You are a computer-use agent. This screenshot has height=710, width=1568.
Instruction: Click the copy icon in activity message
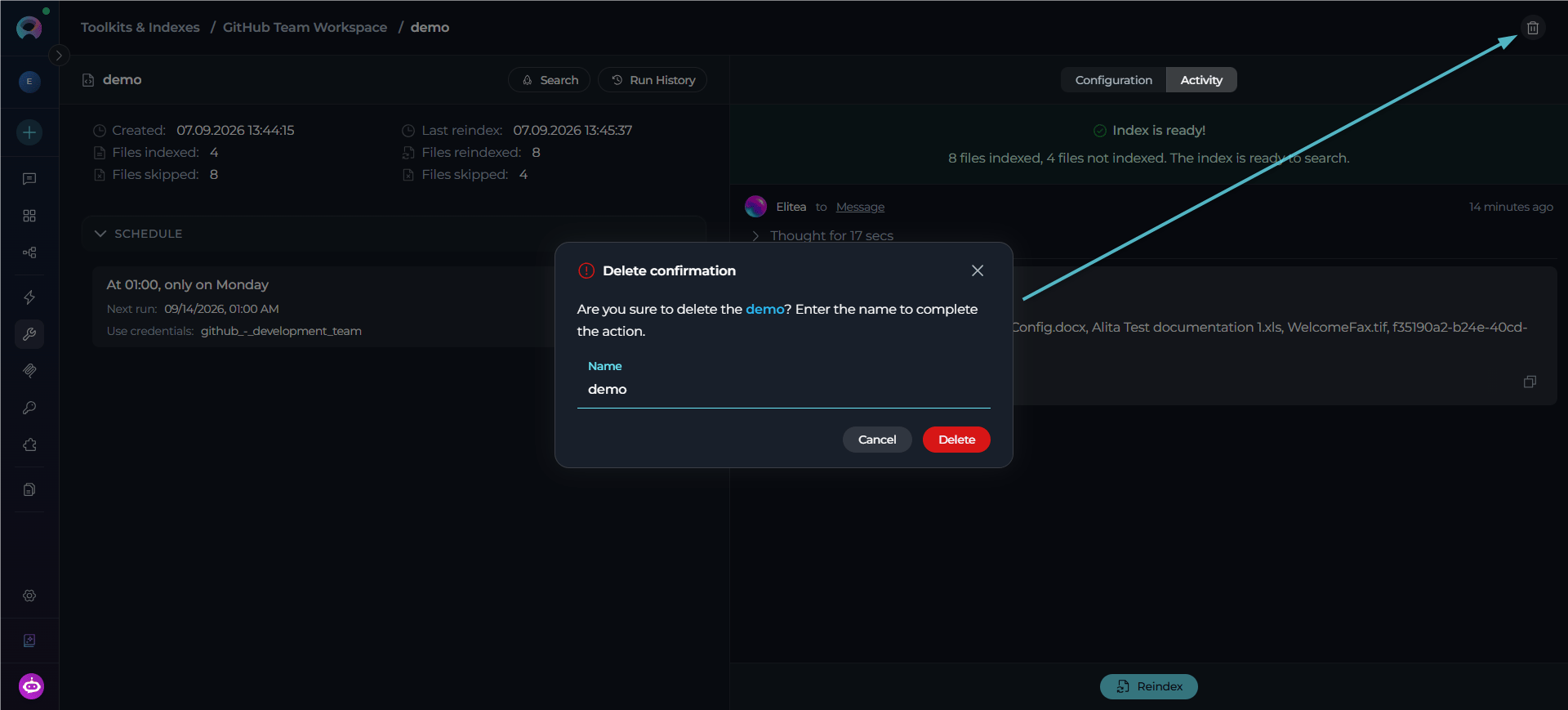point(1530,382)
